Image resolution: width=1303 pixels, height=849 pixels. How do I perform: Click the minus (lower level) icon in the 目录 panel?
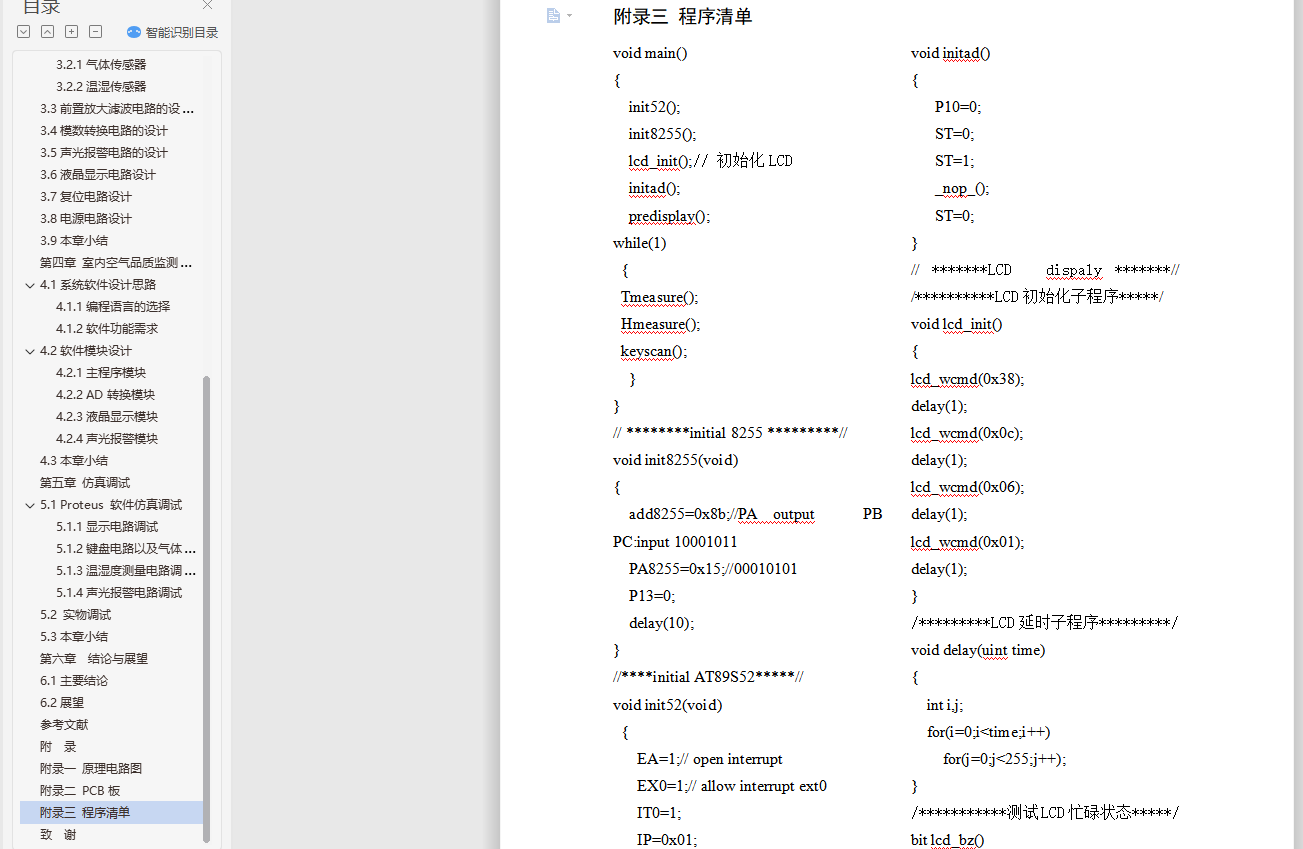pyautogui.click(x=96, y=32)
